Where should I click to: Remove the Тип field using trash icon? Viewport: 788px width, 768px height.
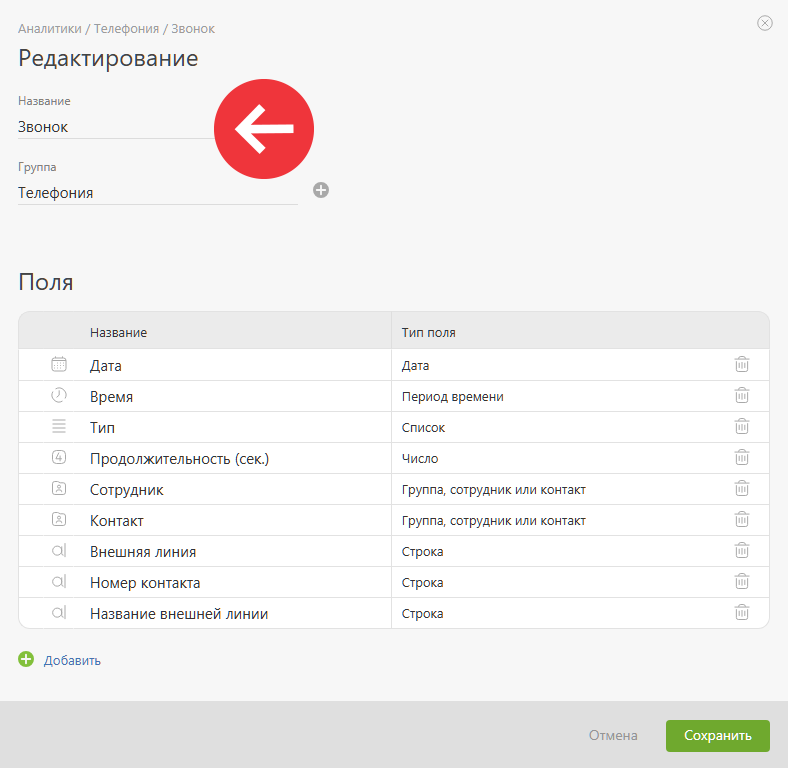742,426
